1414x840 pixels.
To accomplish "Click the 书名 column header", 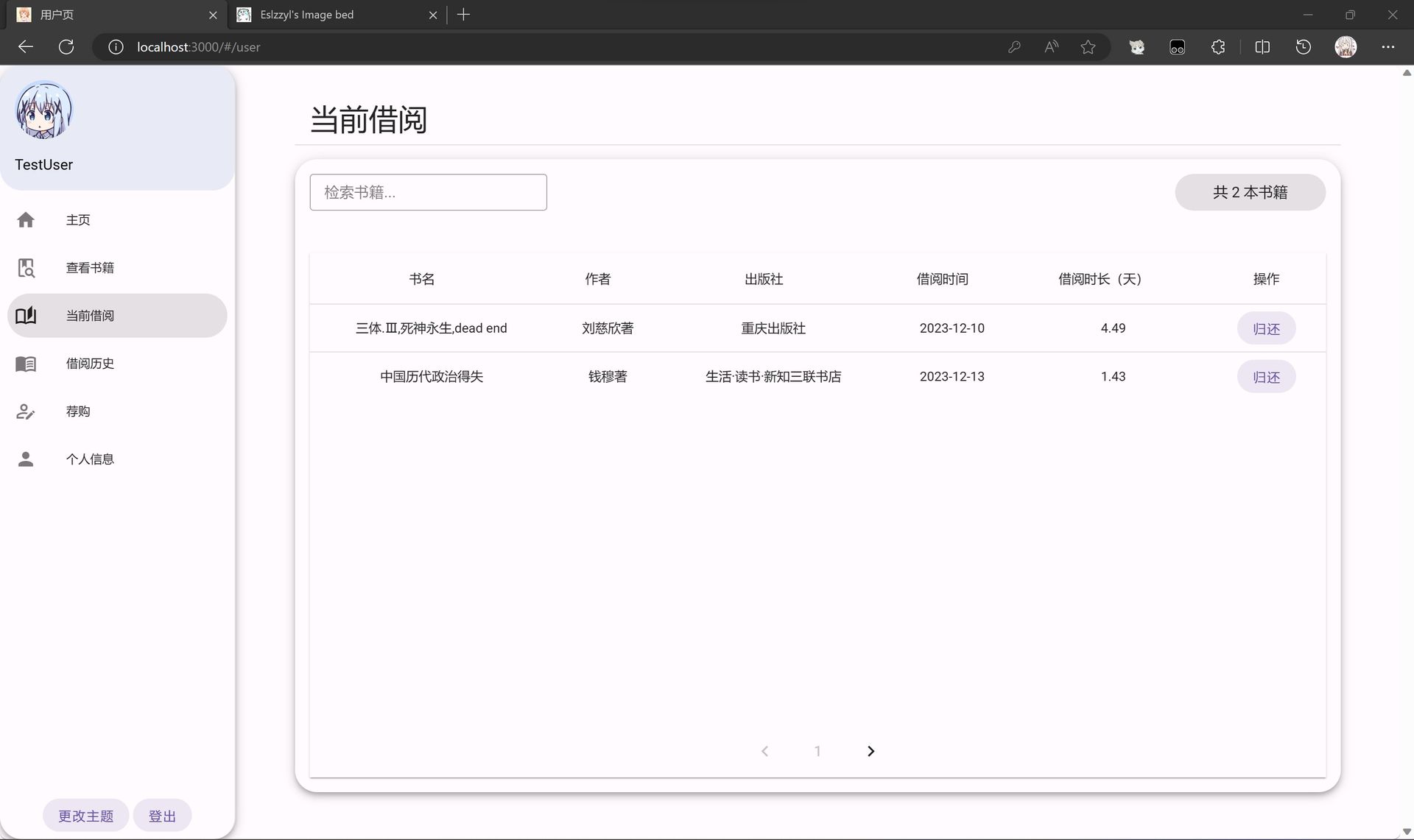I will click(x=422, y=279).
